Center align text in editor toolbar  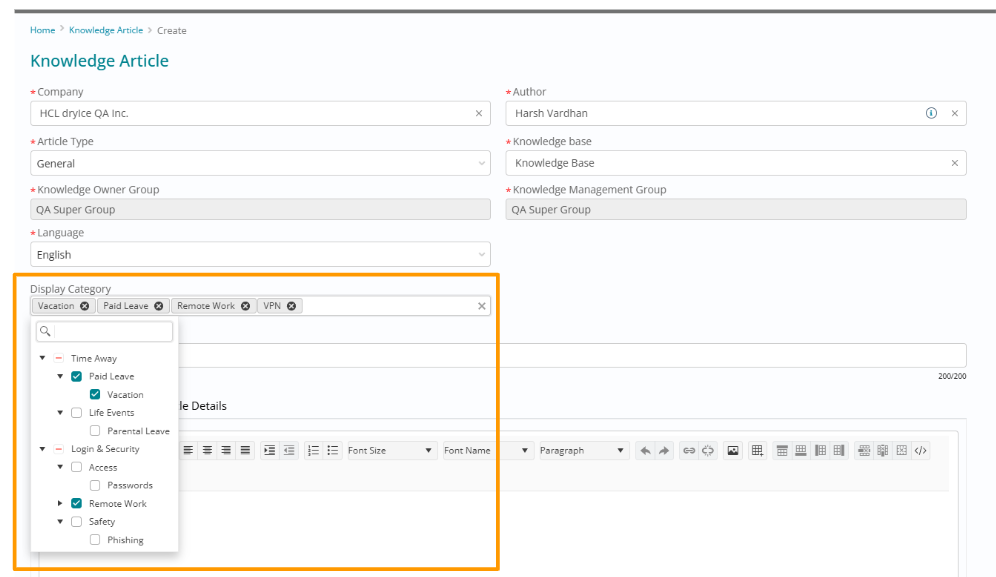click(x=207, y=451)
